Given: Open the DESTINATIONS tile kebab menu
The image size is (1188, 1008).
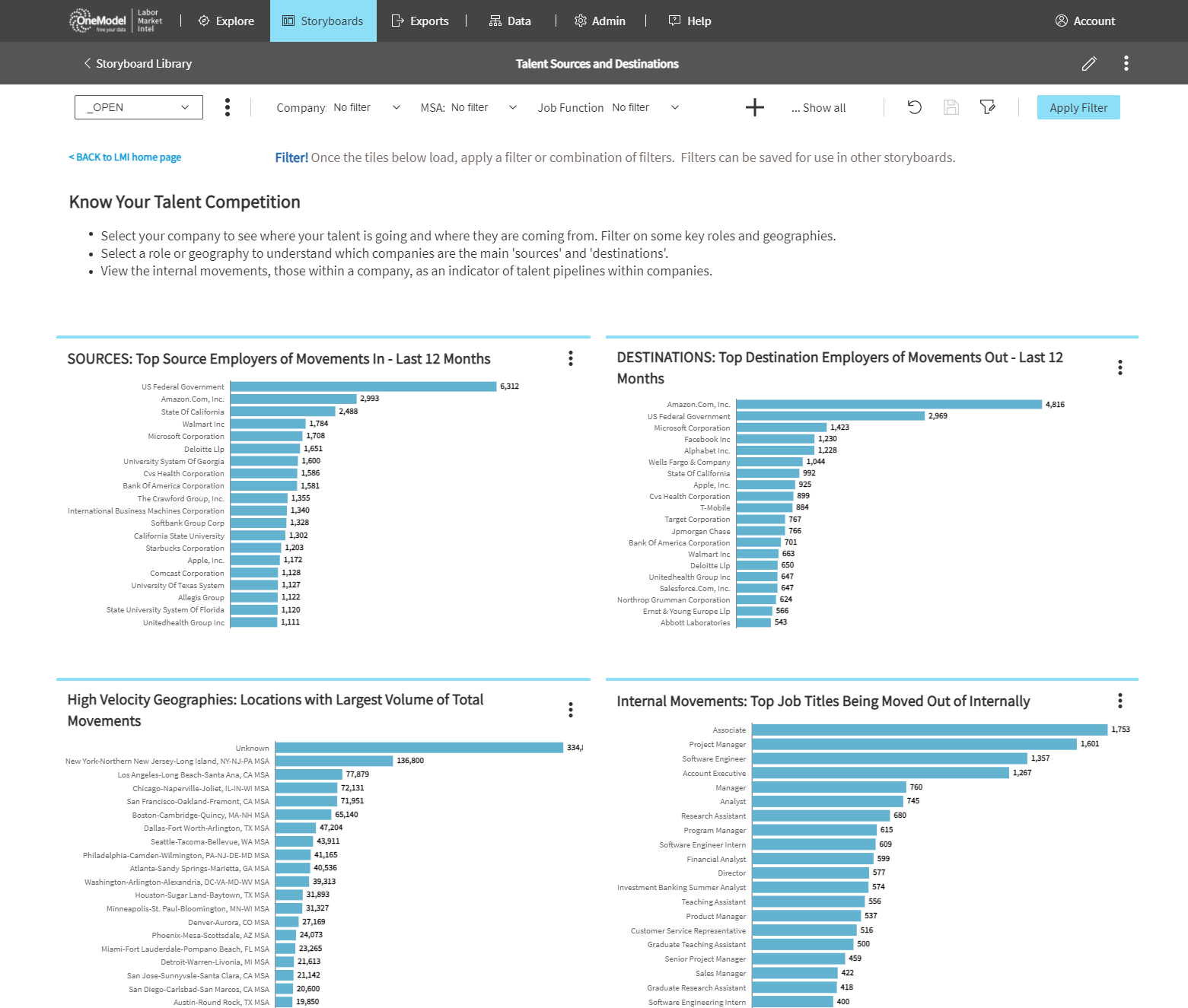Looking at the screenshot, I should pos(1120,367).
